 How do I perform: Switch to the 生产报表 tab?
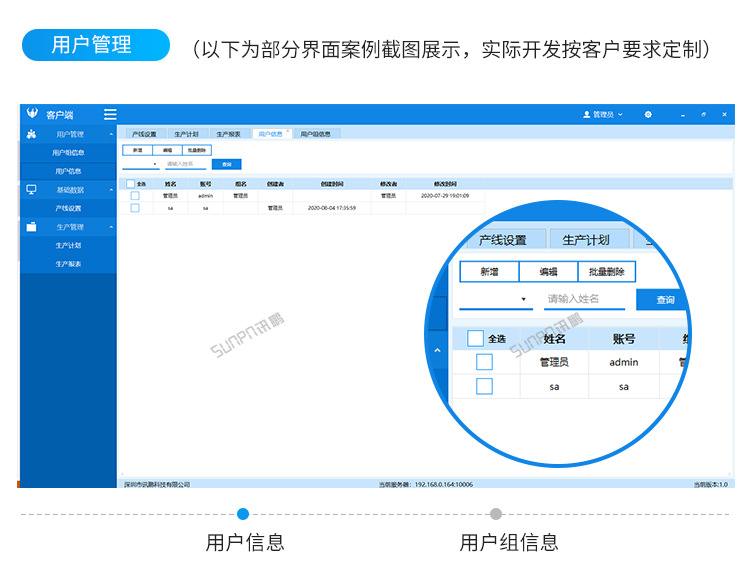click(x=228, y=134)
